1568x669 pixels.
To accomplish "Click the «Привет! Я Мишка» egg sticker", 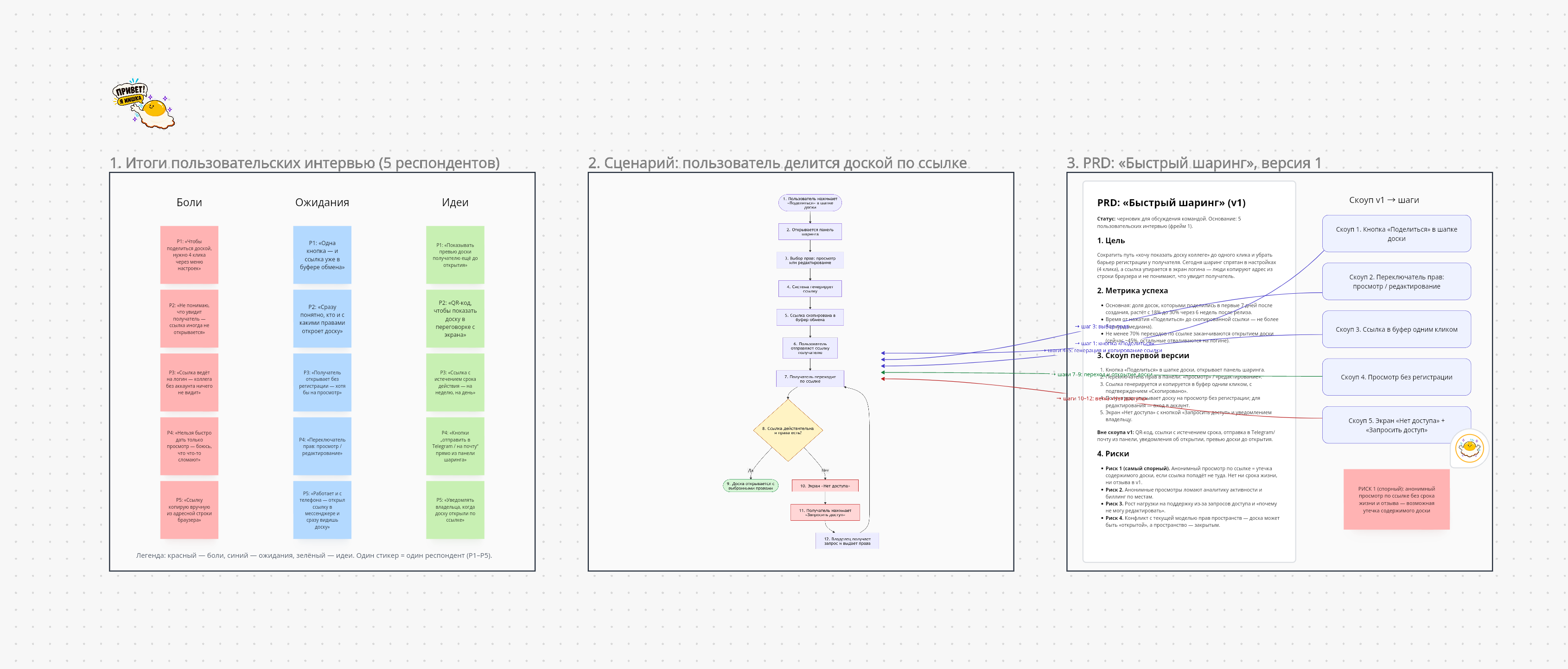I will pyautogui.click(x=144, y=103).
